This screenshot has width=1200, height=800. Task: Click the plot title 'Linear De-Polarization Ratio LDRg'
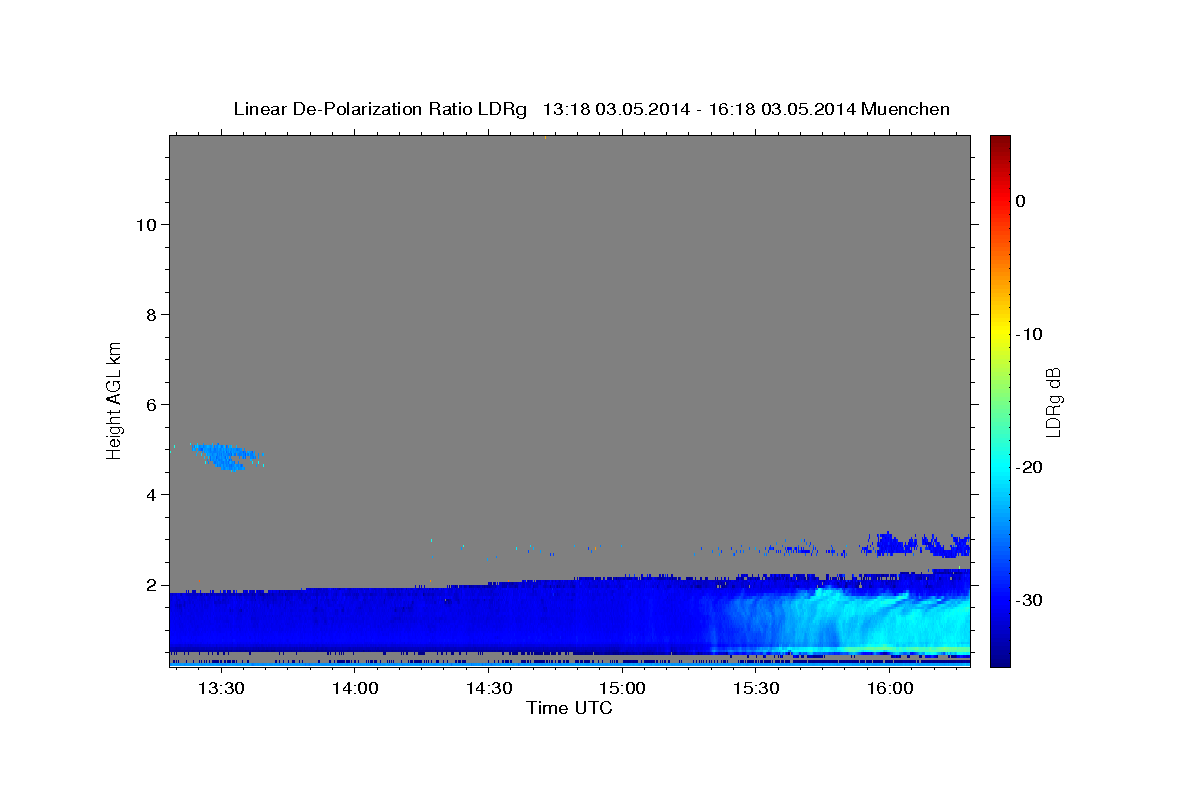point(380,109)
